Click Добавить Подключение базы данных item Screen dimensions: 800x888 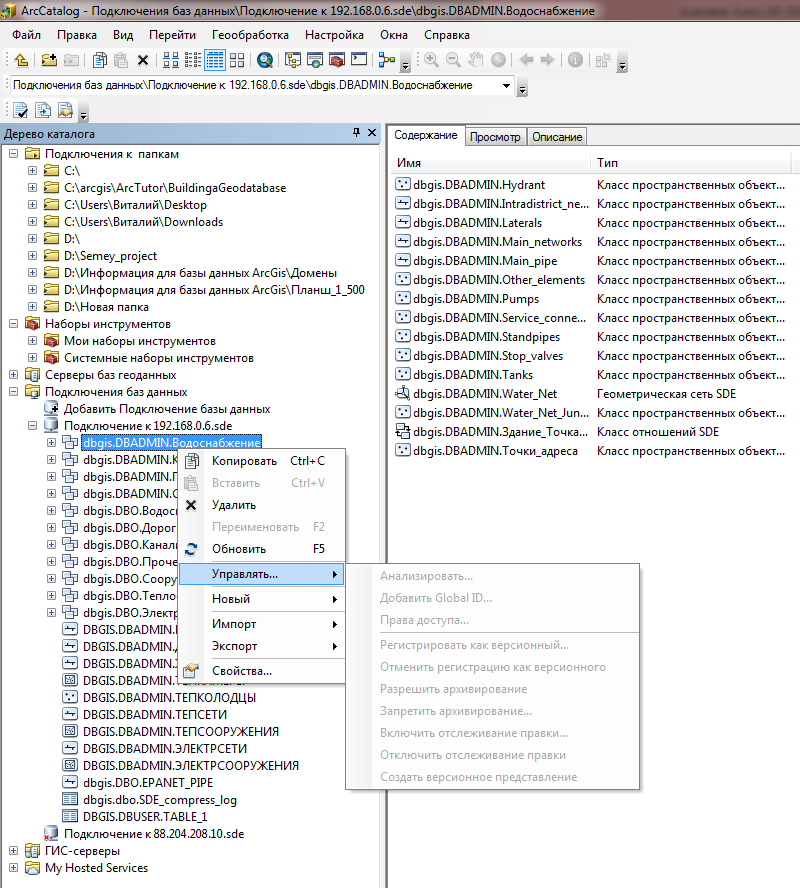click(167, 409)
